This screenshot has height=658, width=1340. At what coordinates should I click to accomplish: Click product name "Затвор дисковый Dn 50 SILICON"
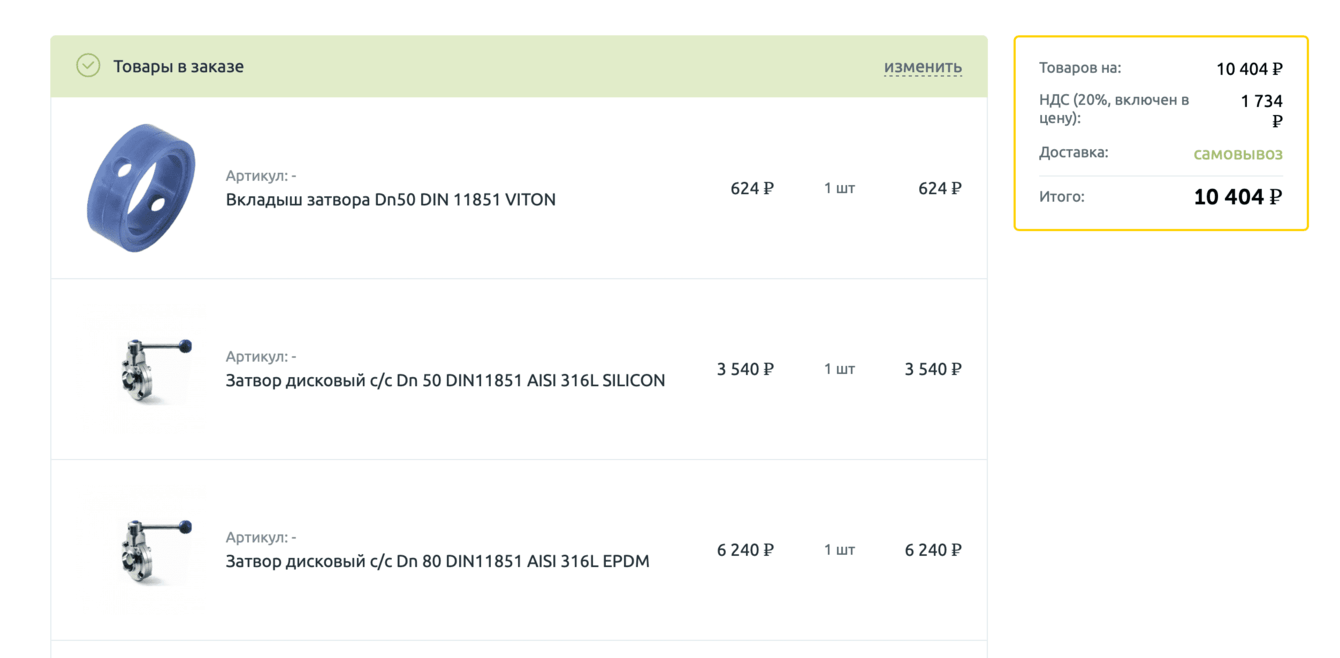click(445, 380)
